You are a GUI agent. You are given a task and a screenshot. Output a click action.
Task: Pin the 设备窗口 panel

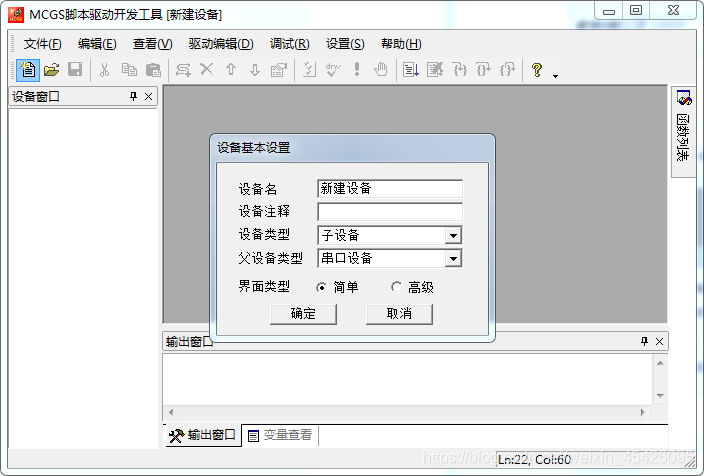point(133,96)
